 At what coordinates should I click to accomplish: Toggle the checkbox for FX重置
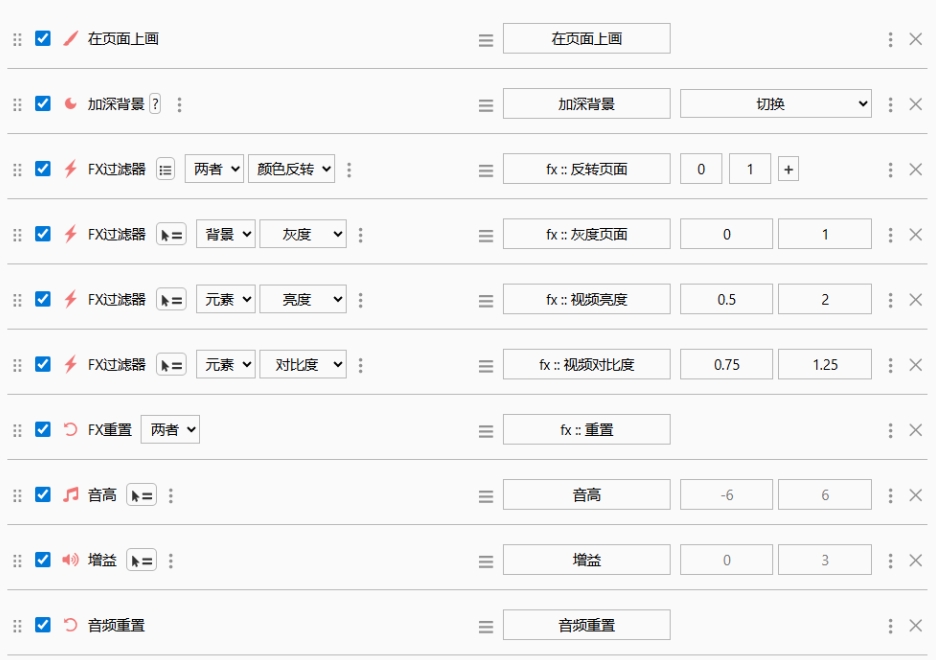coord(43,429)
